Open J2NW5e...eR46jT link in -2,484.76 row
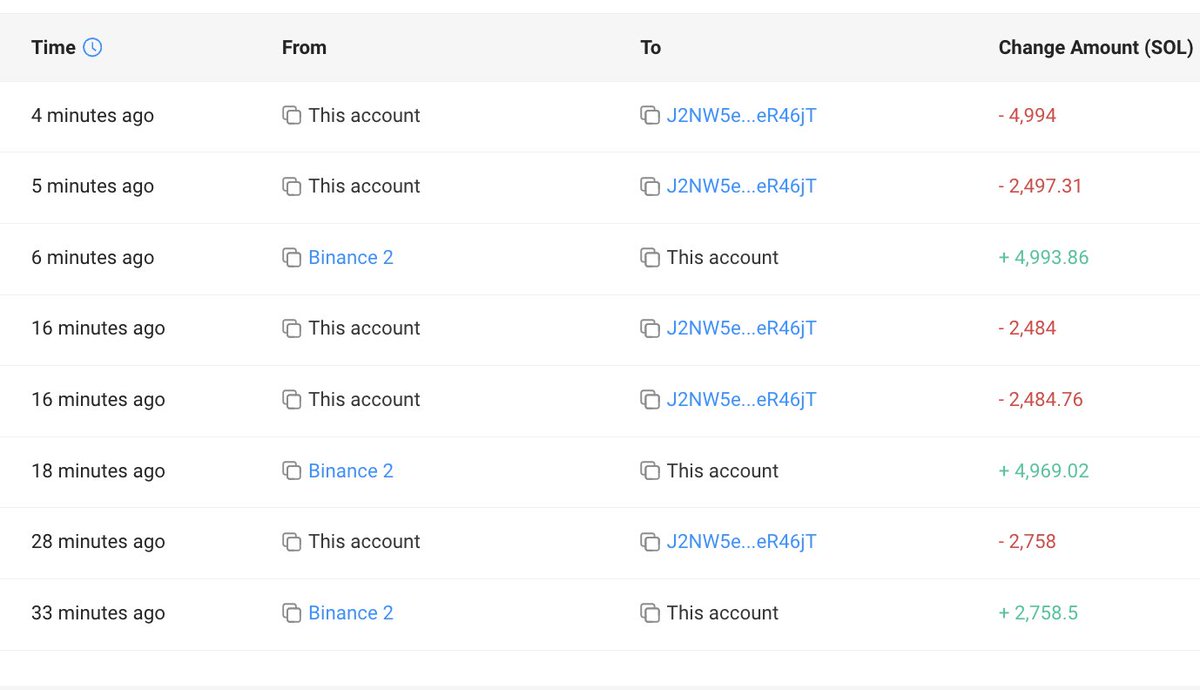Screen dimensions: 1200x690 click(741, 400)
